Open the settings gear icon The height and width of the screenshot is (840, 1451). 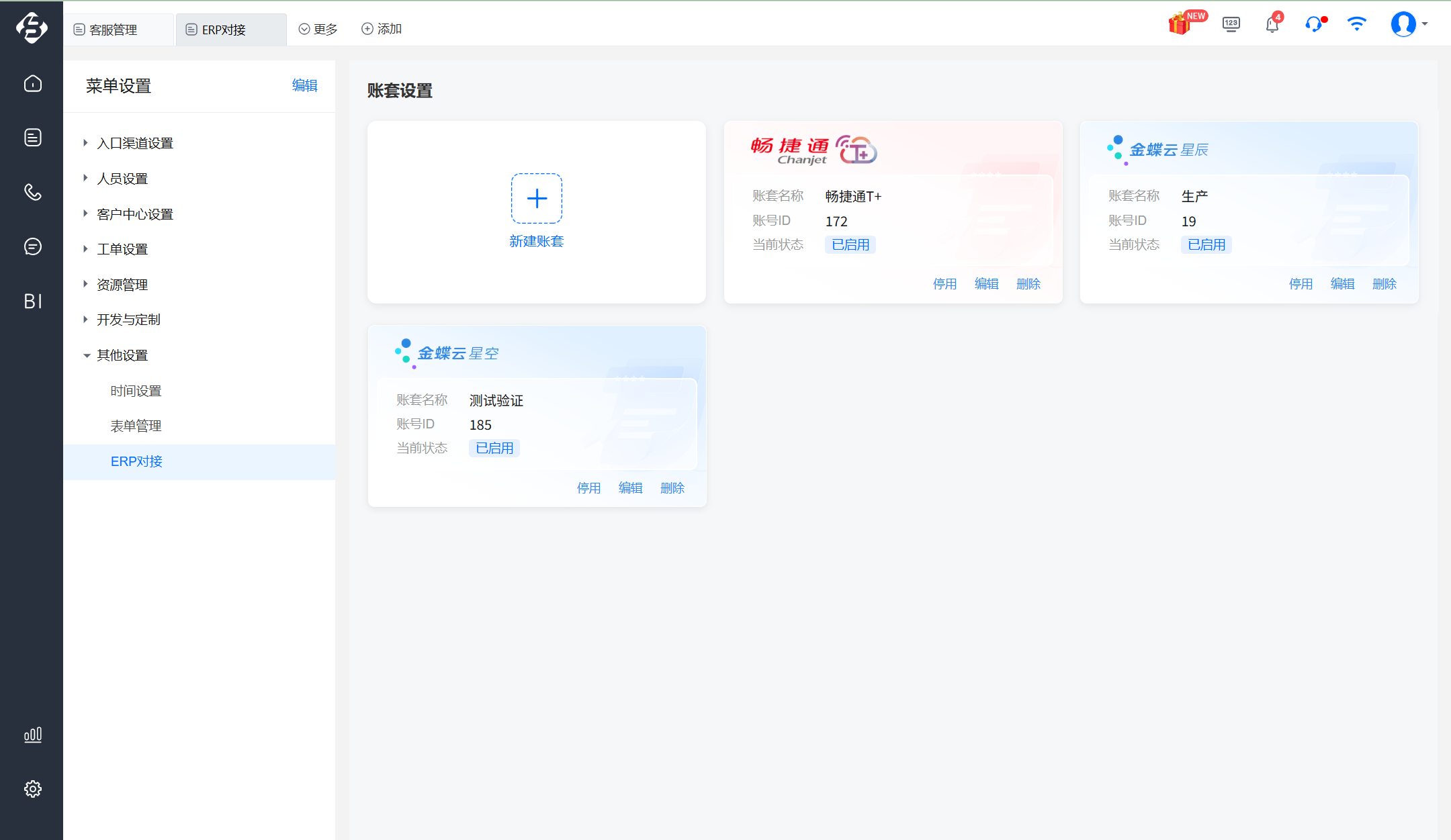point(32,789)
